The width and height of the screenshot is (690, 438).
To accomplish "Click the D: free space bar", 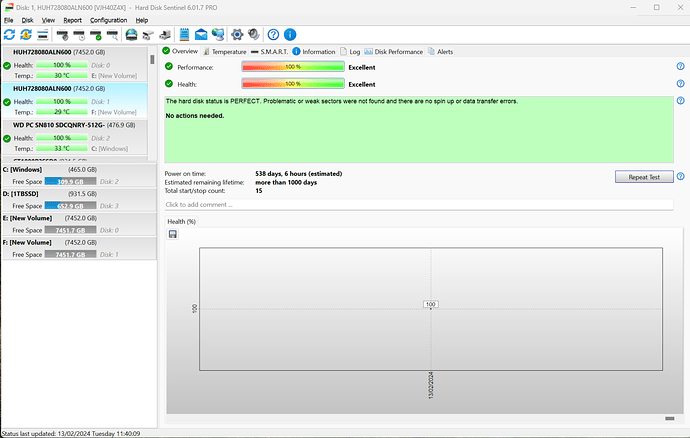I will tap(70, 206).
